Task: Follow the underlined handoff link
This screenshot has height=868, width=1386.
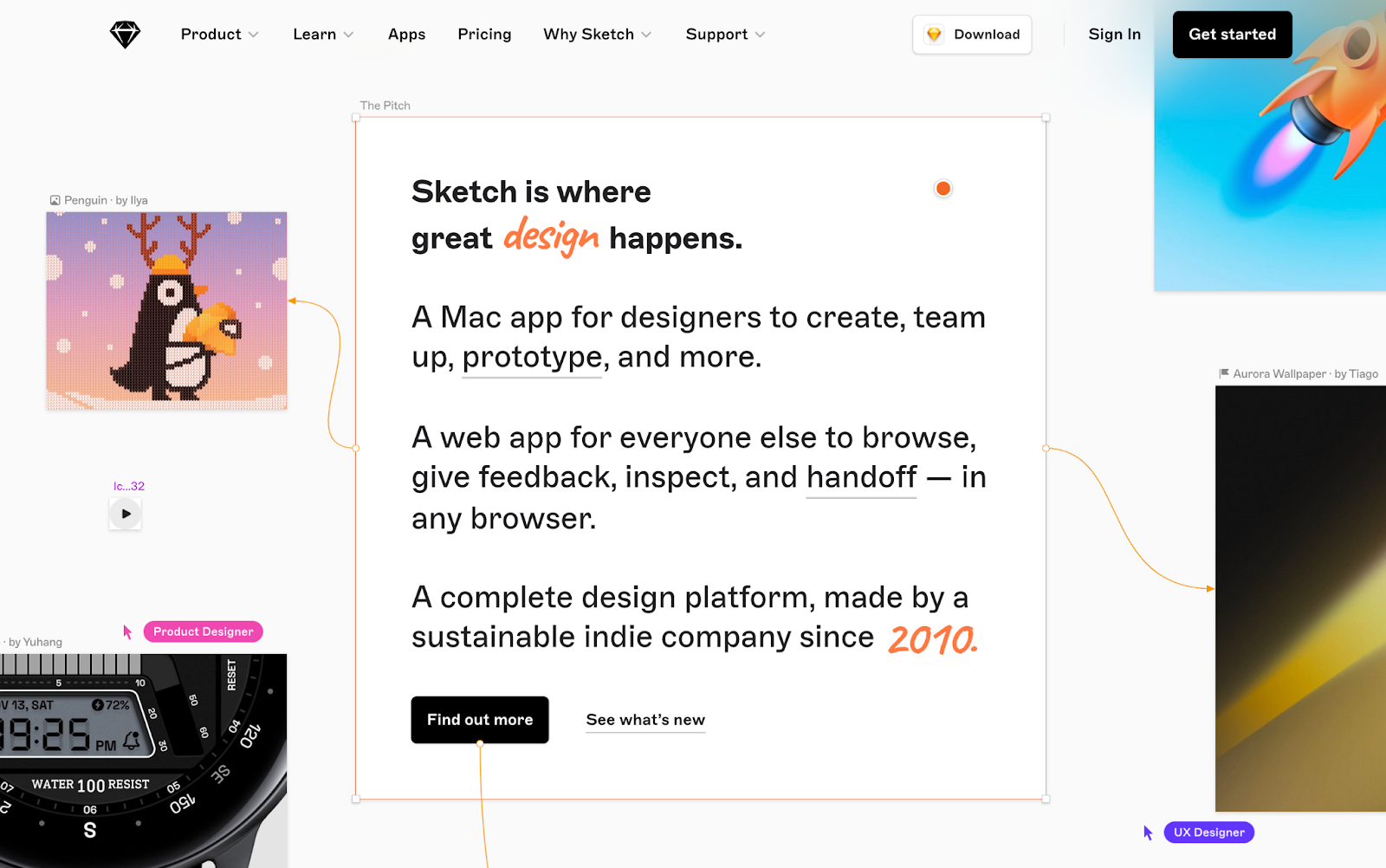Action: 861,477
